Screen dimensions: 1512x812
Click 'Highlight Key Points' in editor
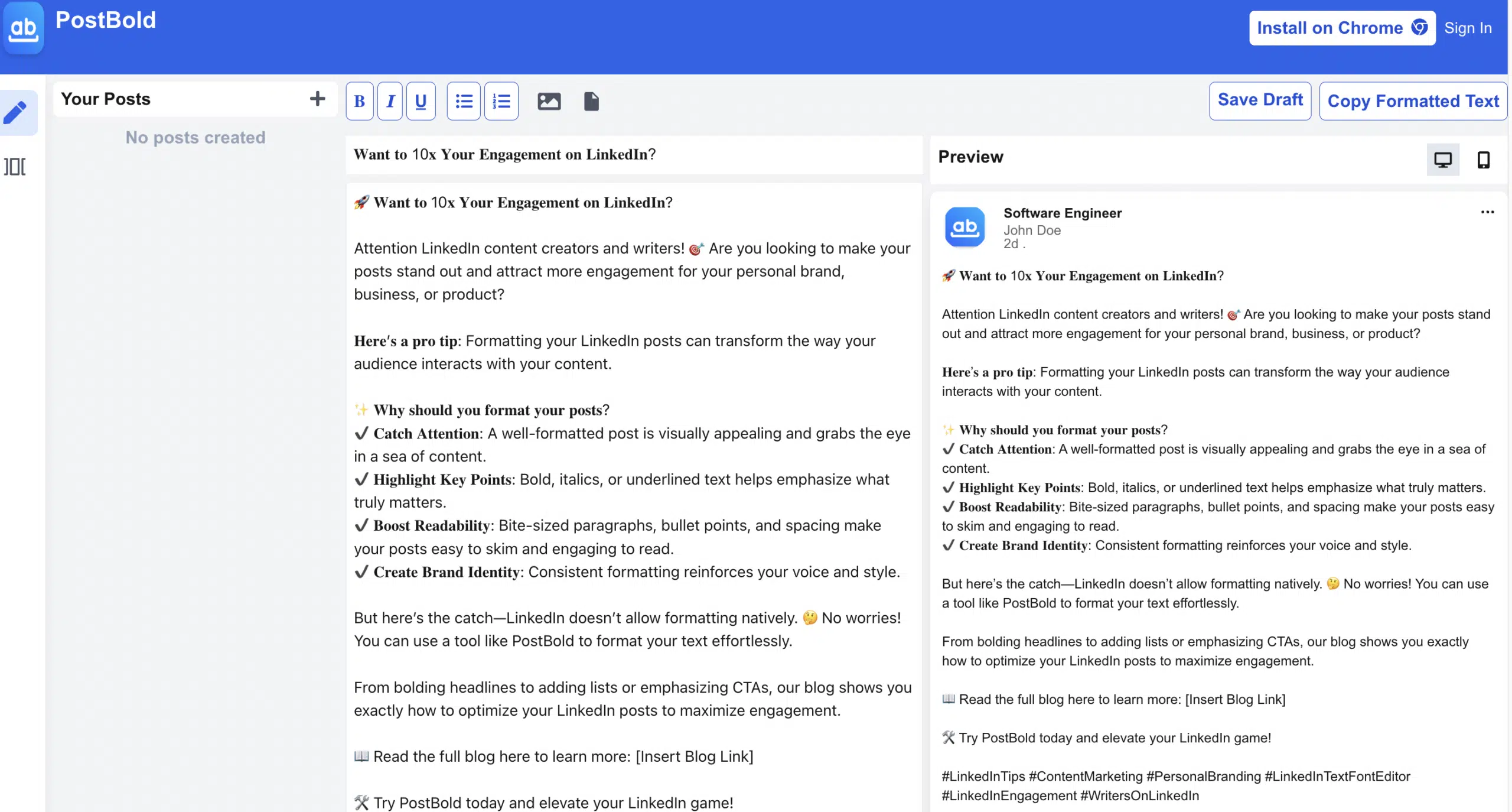442,480
